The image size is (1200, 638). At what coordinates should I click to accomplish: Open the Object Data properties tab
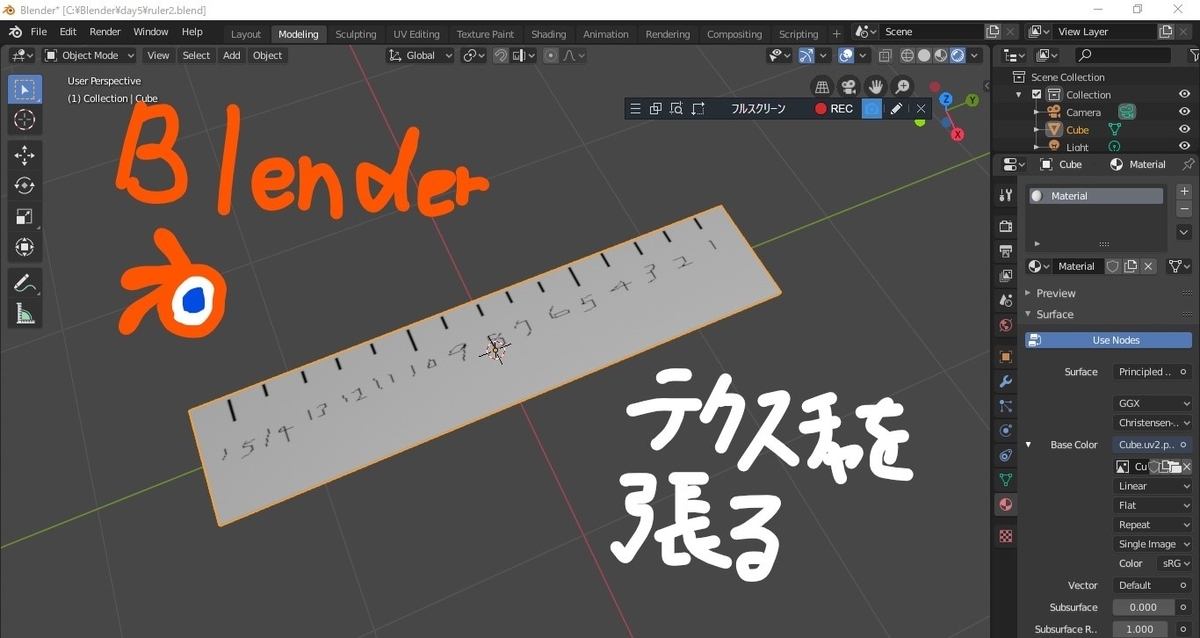pos(1006,480)
